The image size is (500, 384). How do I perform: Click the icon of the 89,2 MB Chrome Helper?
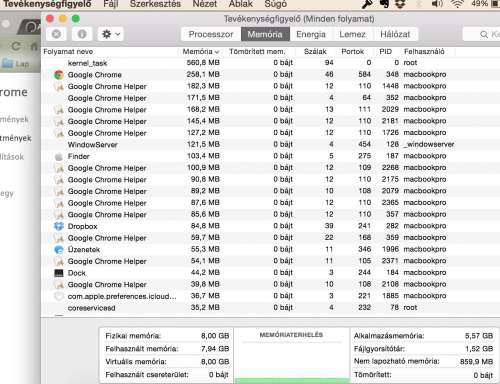[x=59, y=191]
